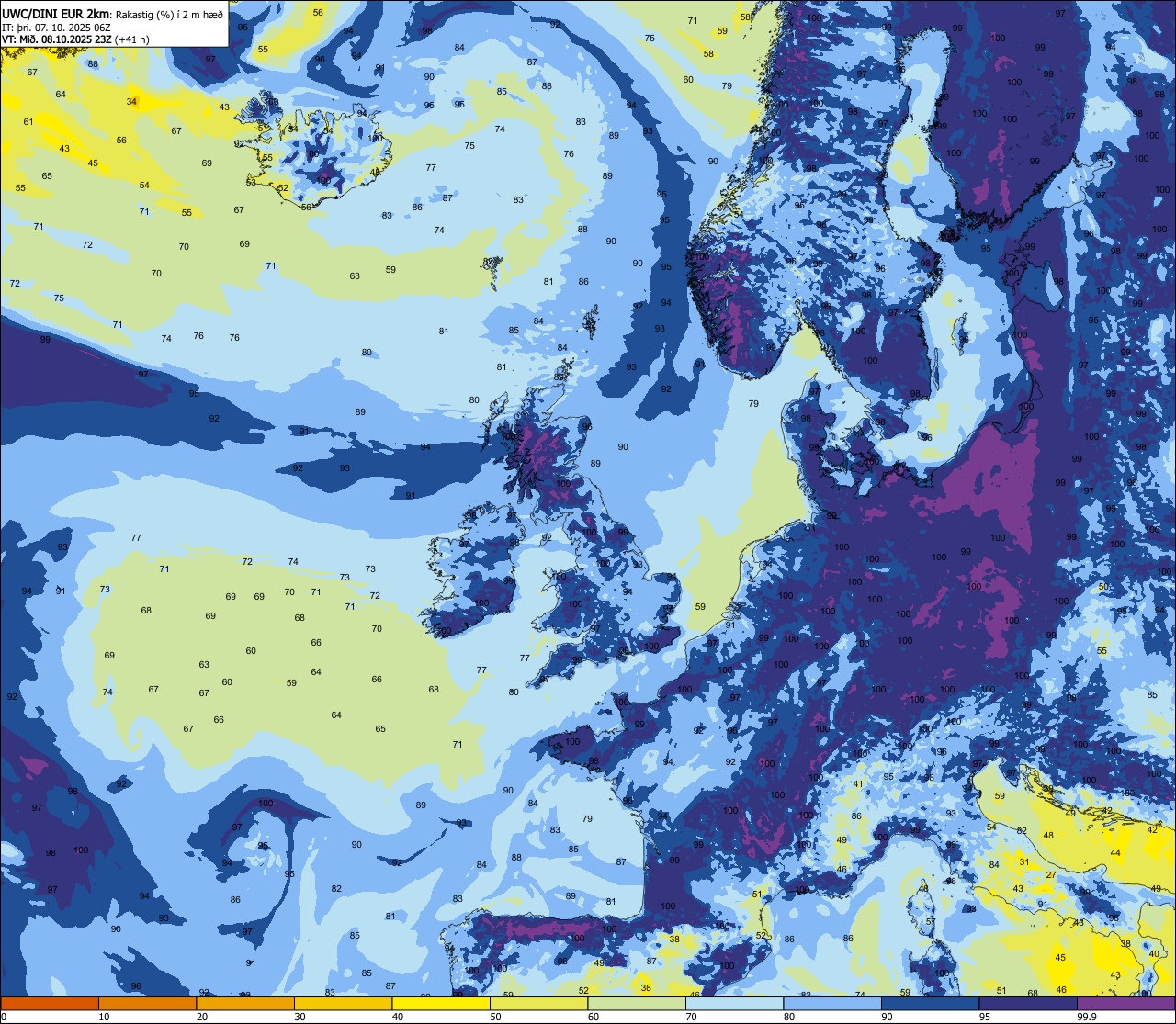Click the legend label "30"
Screen dimensions: 1176x1024
tap(300, 1017)
